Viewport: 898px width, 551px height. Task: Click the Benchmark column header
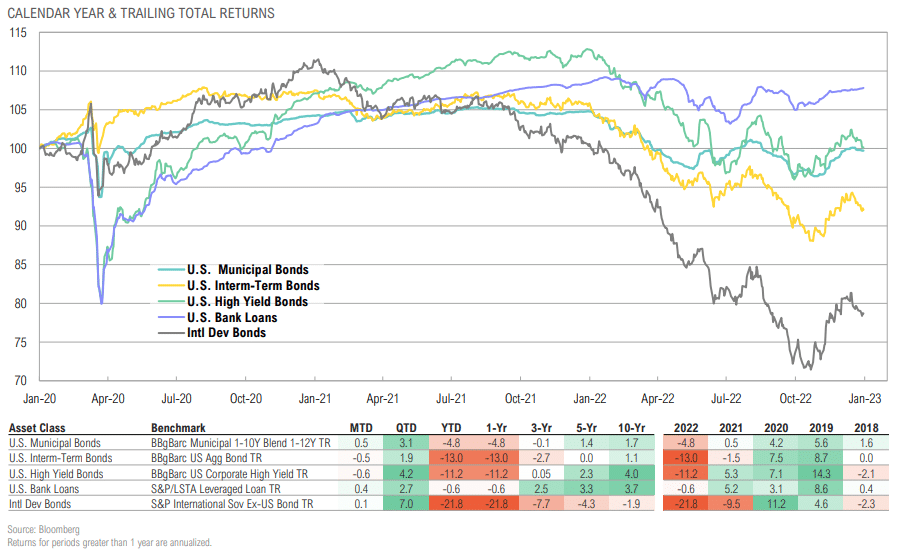pos(178,428)
